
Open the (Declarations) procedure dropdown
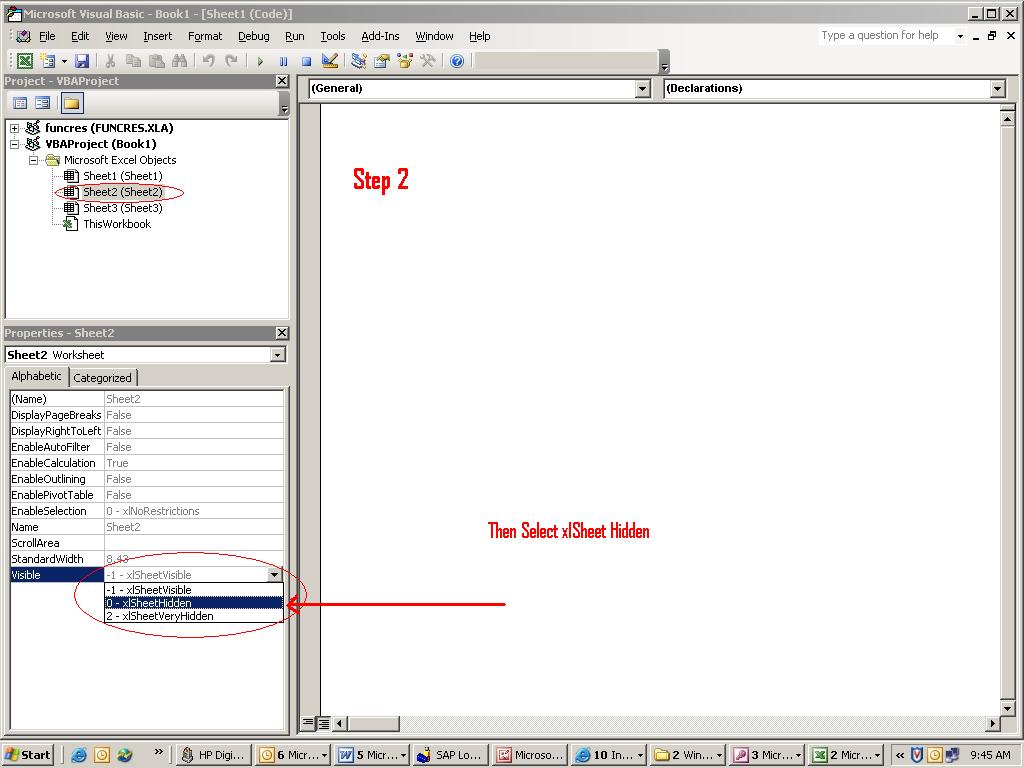997,89
